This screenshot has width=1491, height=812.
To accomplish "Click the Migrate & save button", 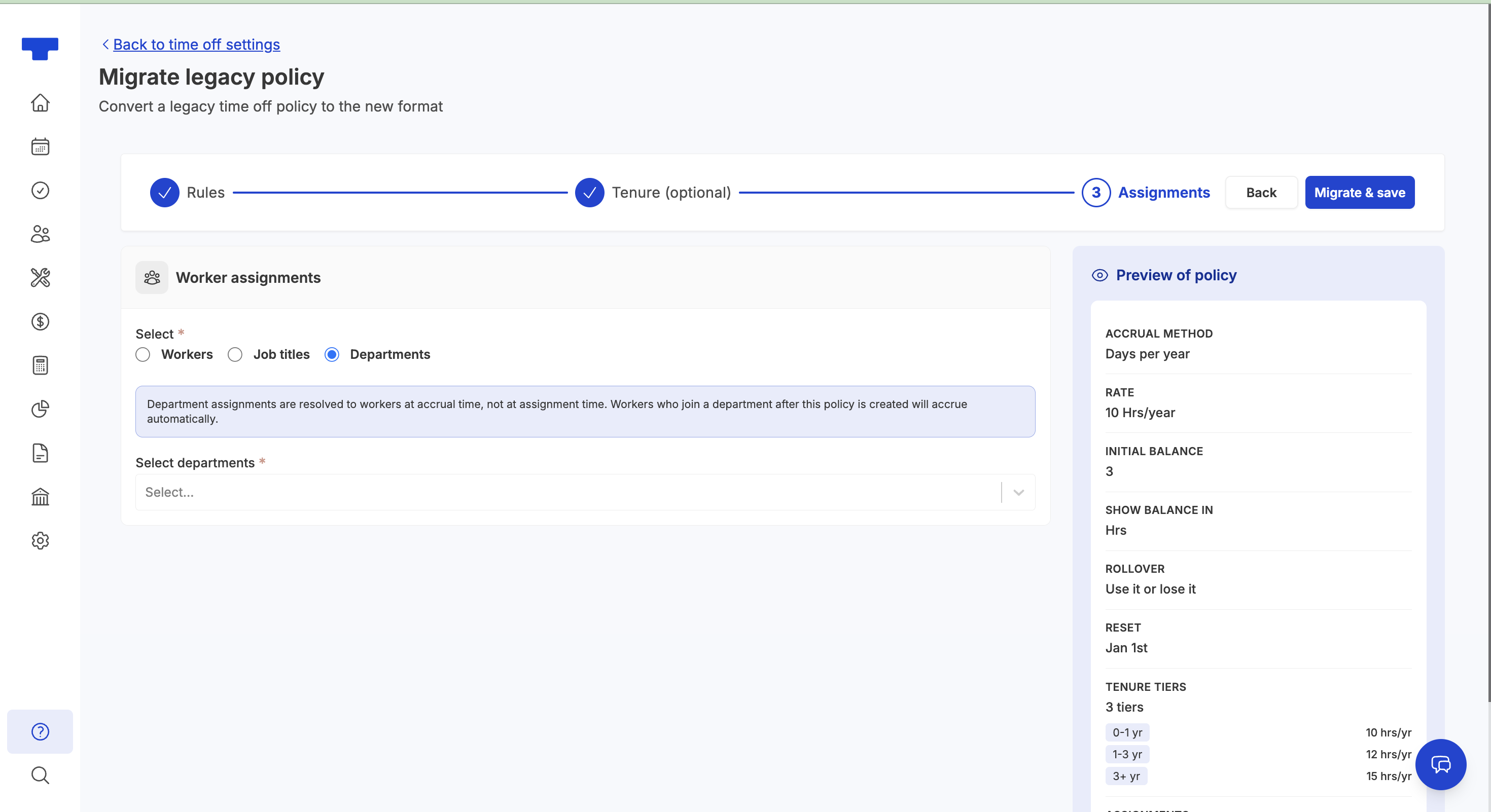I will [x=1359, y=193].
